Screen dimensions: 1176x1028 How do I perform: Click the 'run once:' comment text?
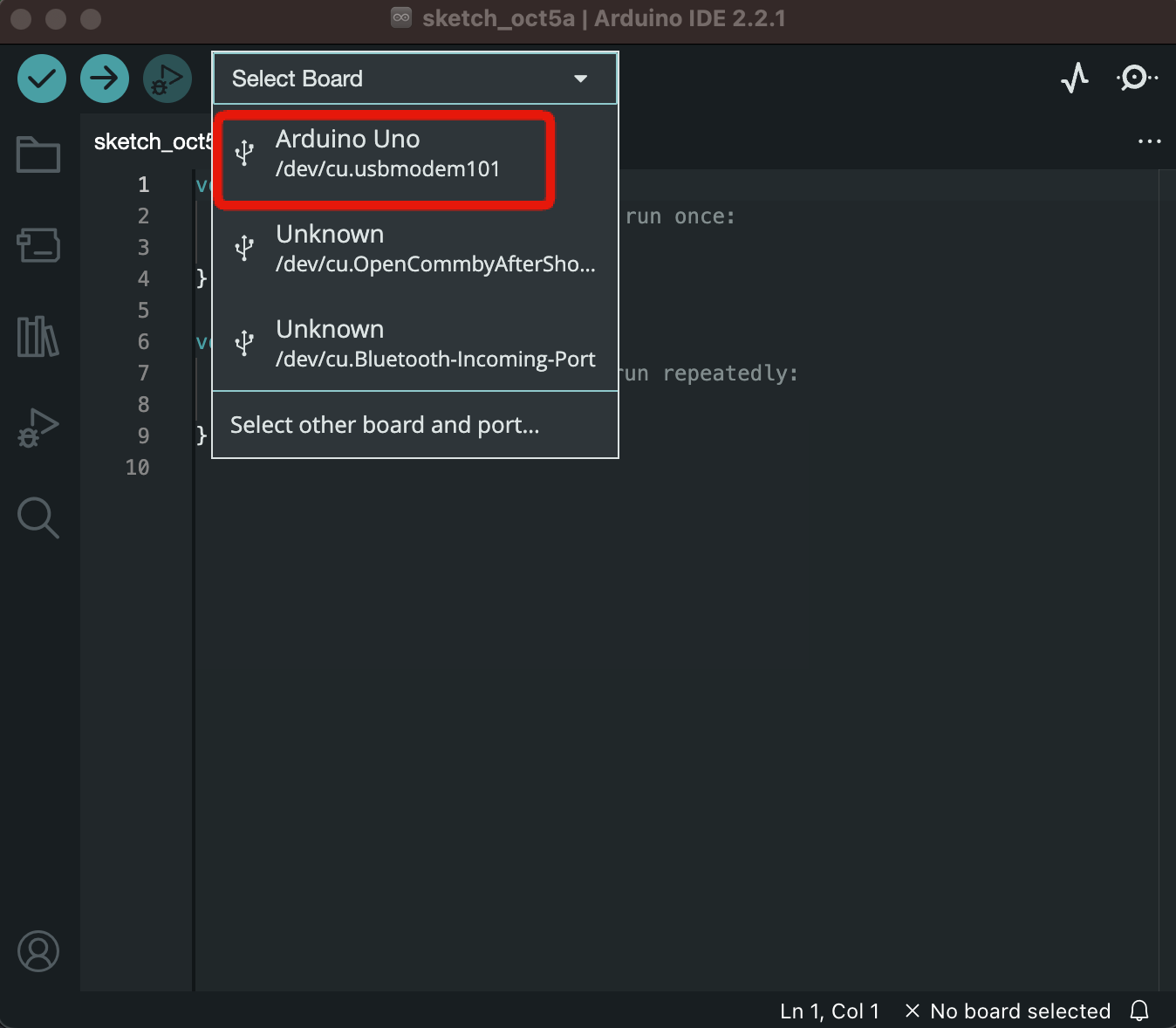tap(680, 216)
